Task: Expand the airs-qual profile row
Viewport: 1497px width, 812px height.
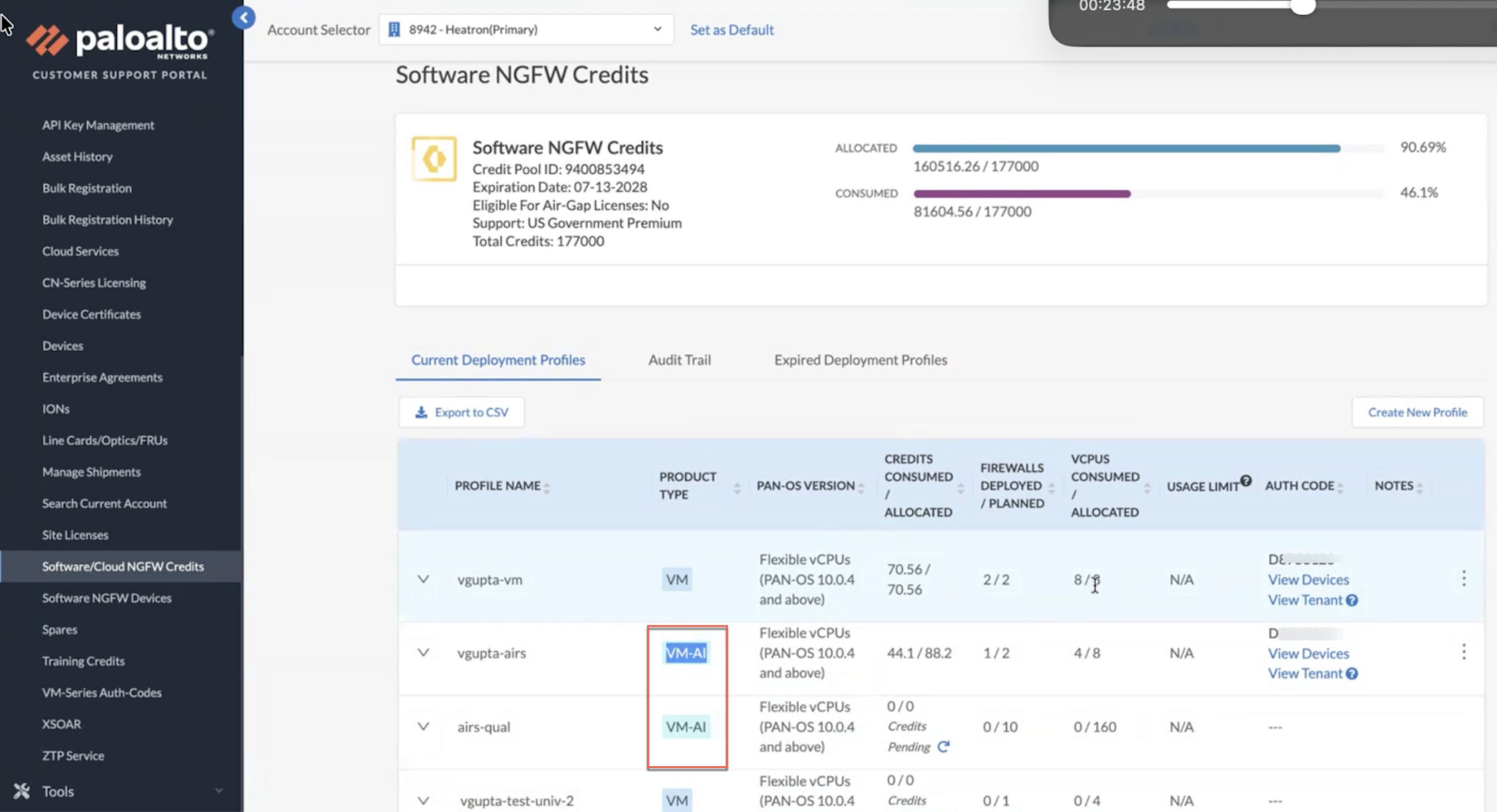Action: point(423,726)
